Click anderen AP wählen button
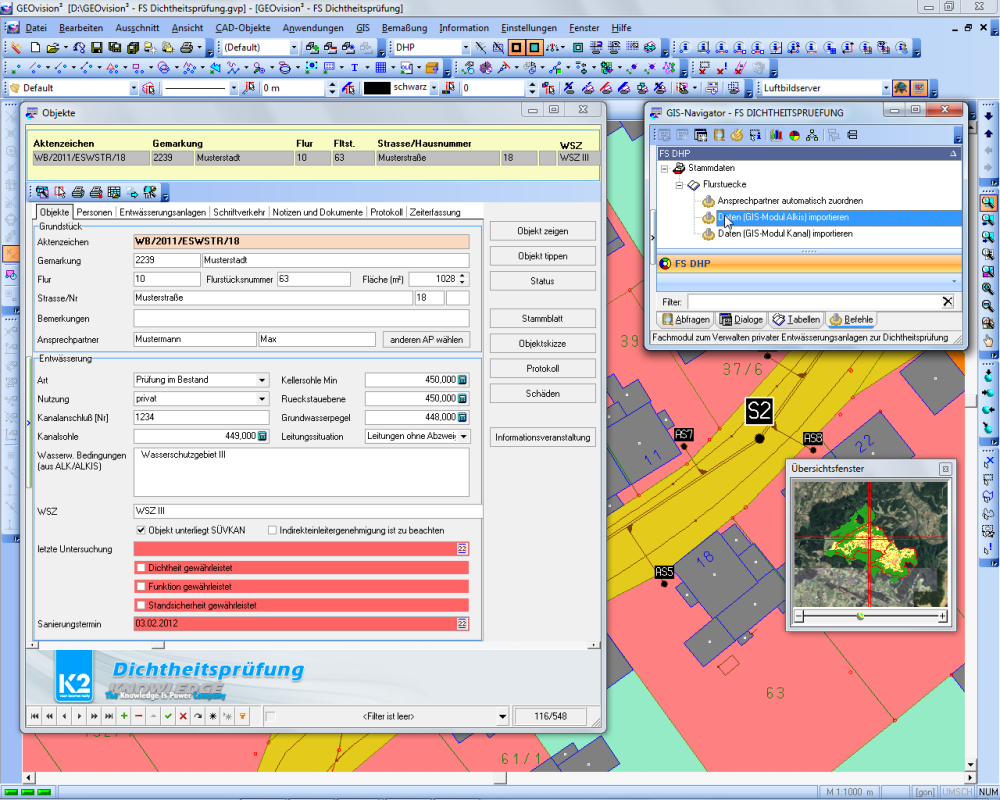Screen dimensions: 1000x800 tap(426, 339)
